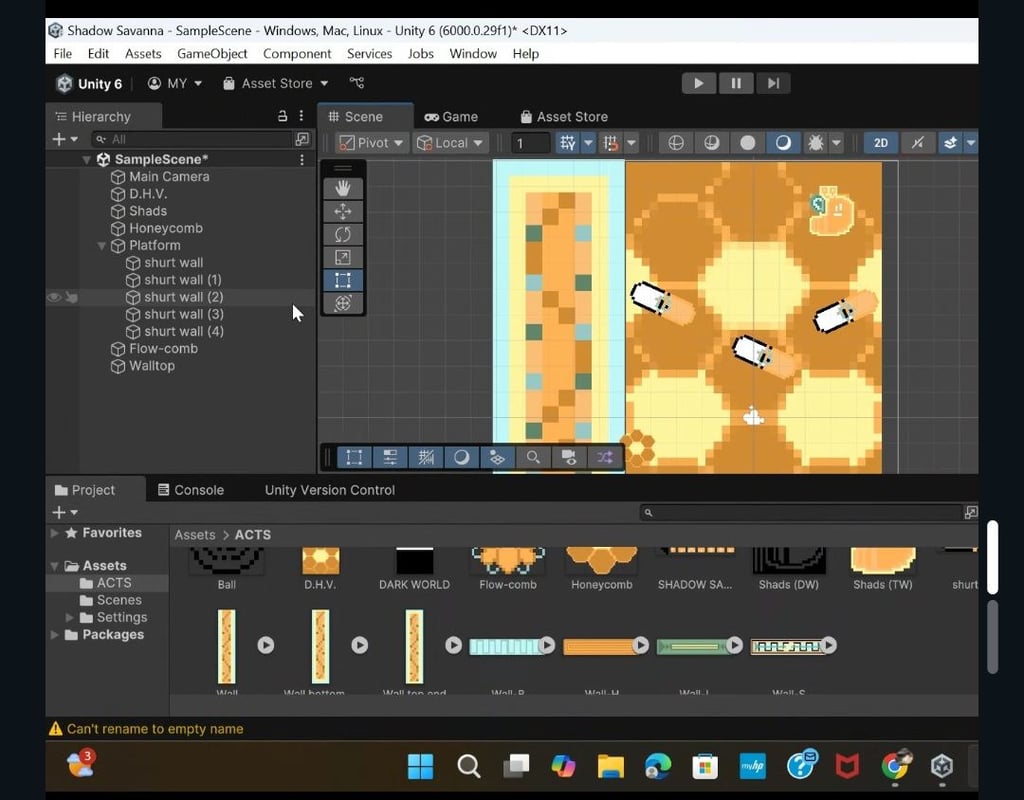Open the Local handle rotation dropdown
1024x800 pixels.
[x=450, y=143]
